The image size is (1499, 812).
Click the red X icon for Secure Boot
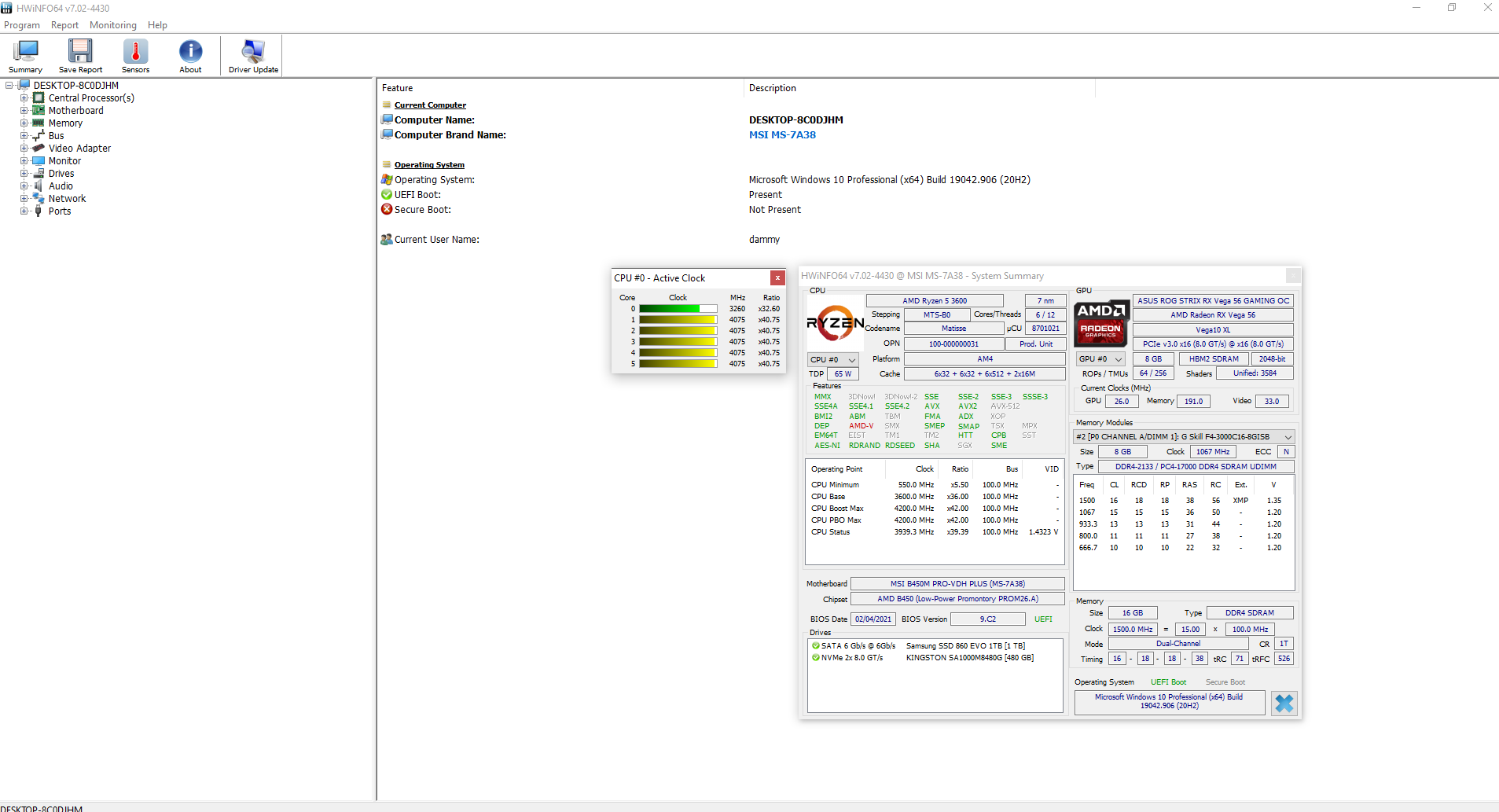click(x=387, y=210)
